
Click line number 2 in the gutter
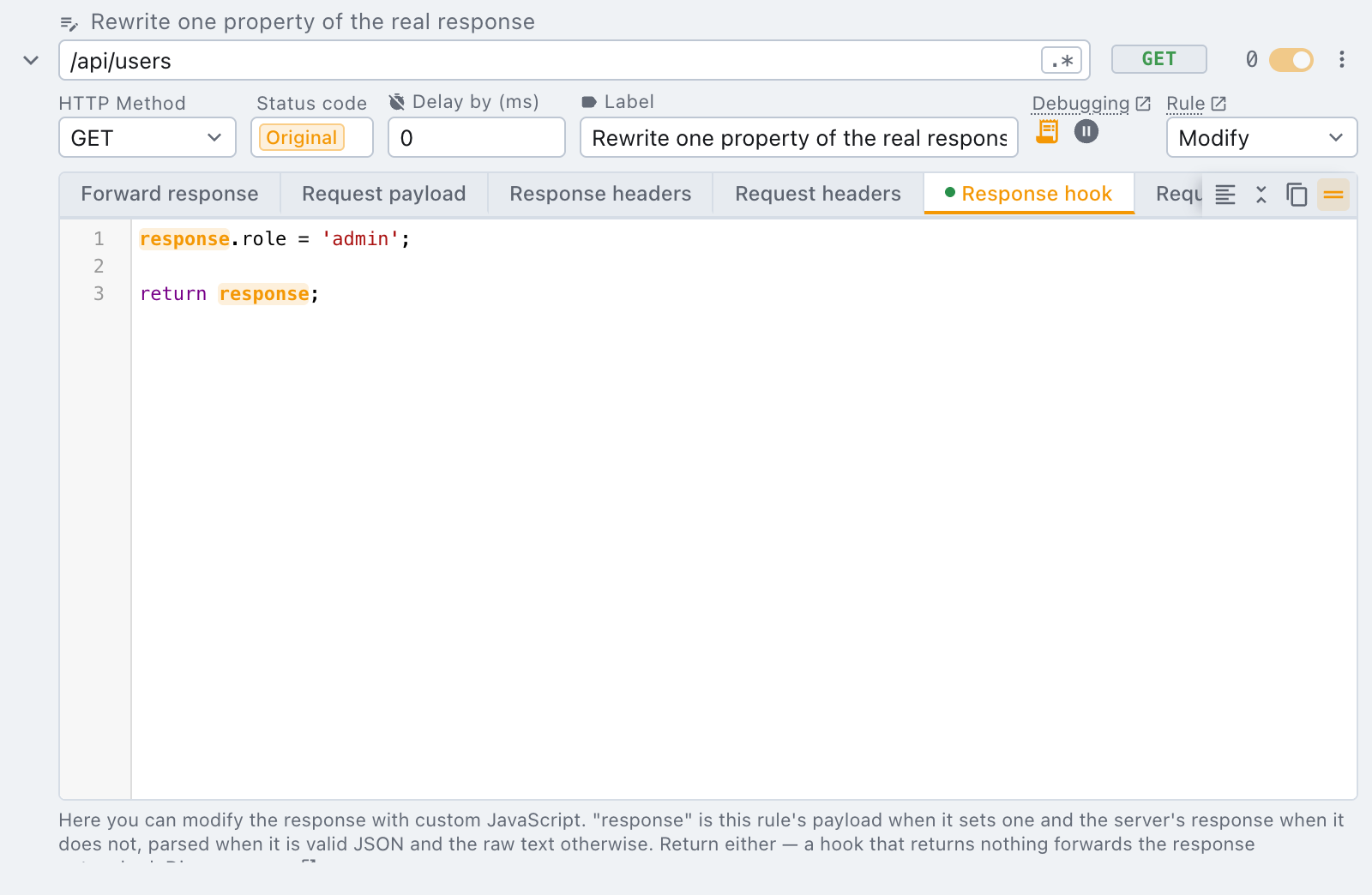pos(99,267)
